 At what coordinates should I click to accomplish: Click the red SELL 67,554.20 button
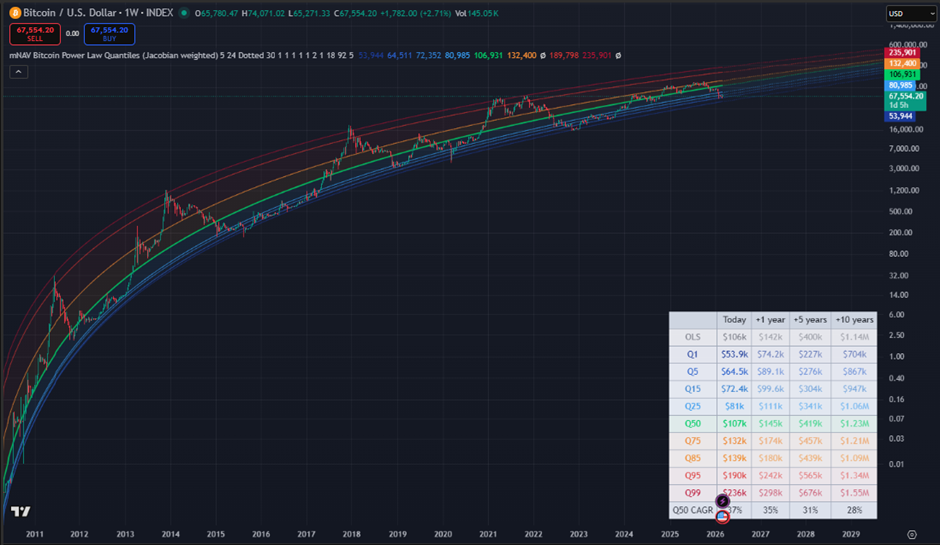pos(33,33)
